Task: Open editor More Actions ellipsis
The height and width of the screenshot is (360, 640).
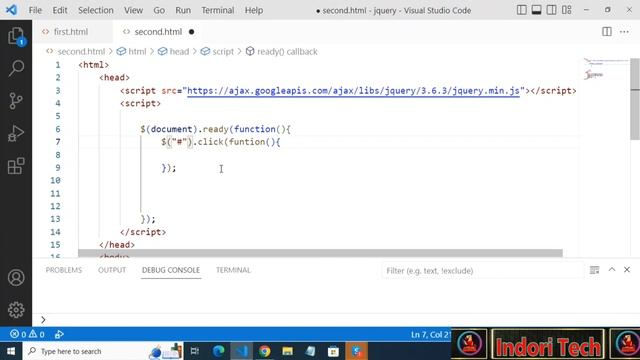Action: click(x=624, y=31)
